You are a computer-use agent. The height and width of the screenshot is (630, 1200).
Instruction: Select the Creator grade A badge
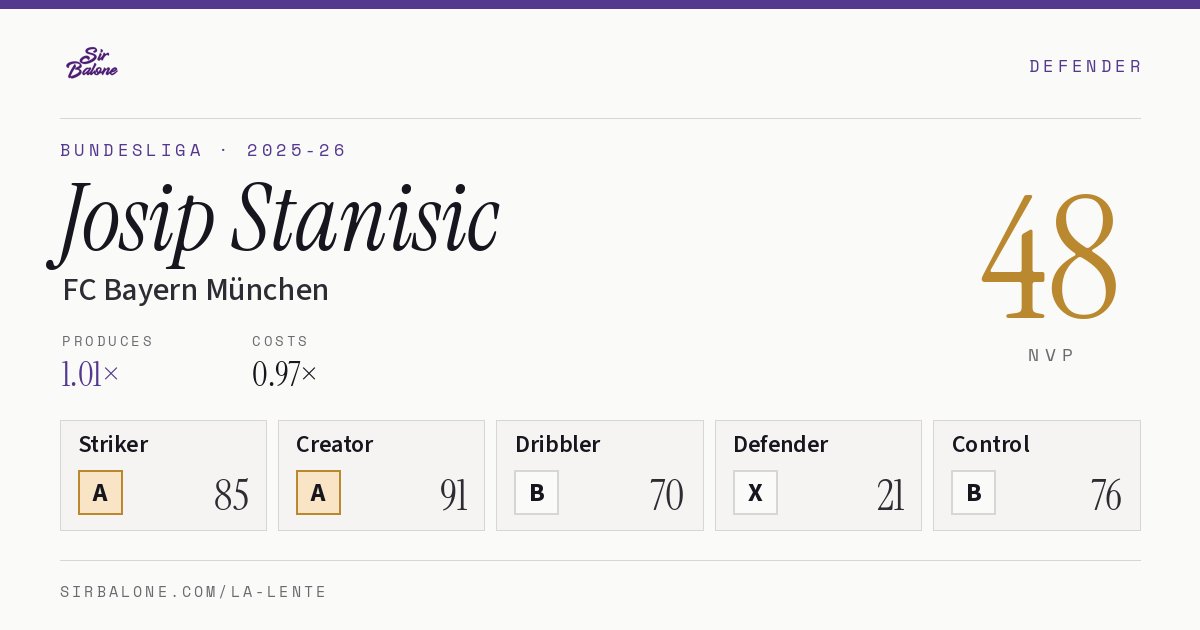(x=318, y=493)
